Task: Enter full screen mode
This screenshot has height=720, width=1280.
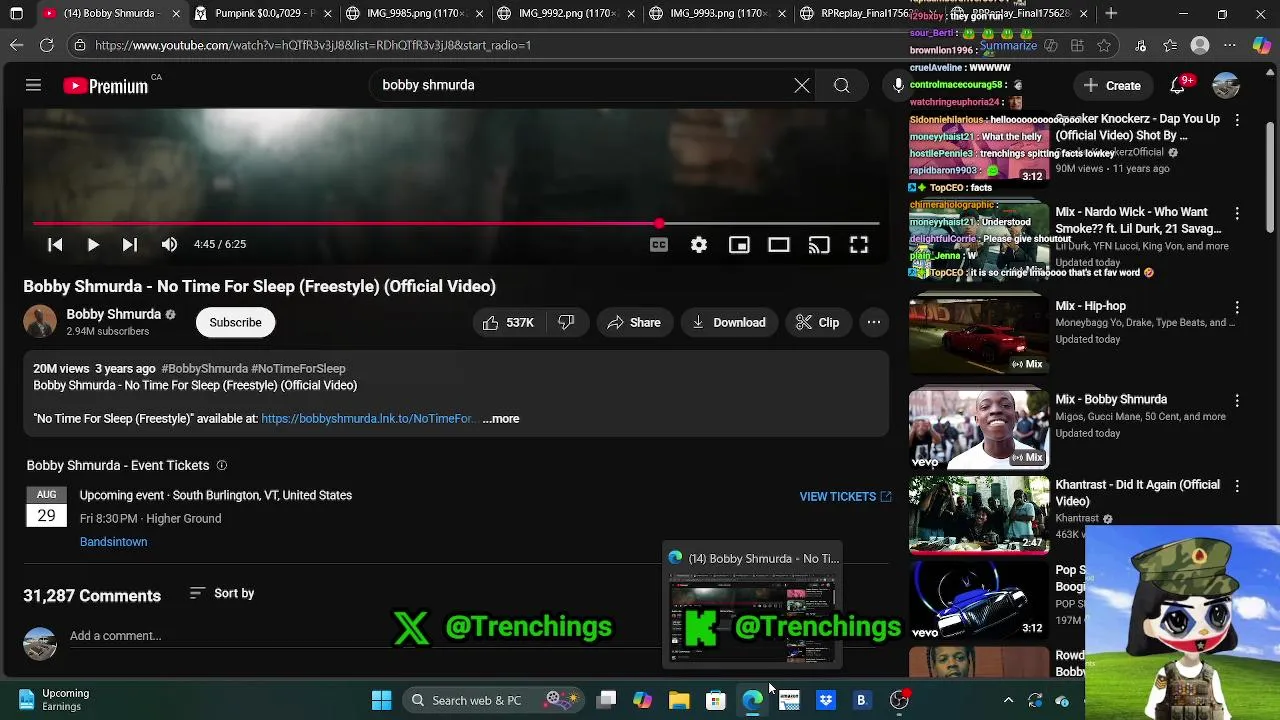Action: (x=859, y=244)
